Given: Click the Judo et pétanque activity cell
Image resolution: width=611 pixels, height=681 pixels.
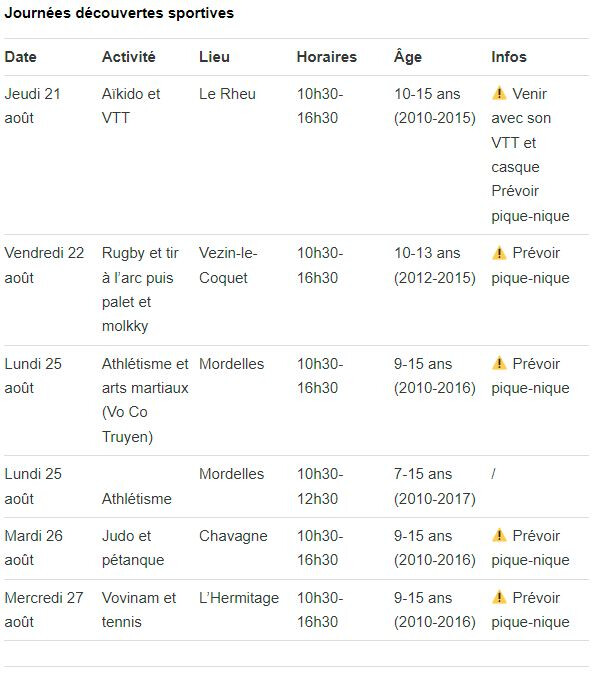Looking at the screenshot, I should 133,548.
